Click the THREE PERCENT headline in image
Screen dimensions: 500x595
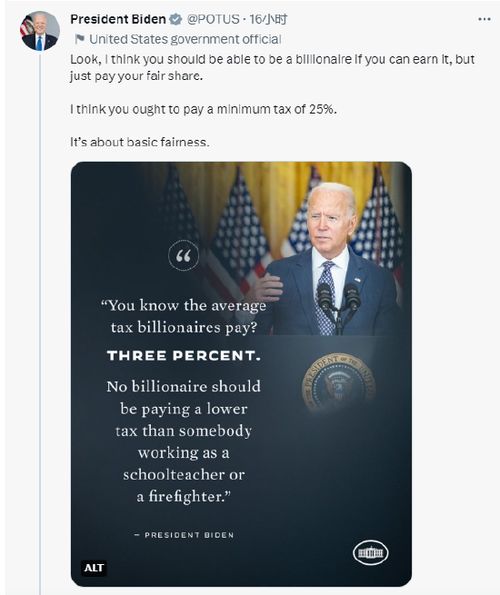(x=184, y=356)
